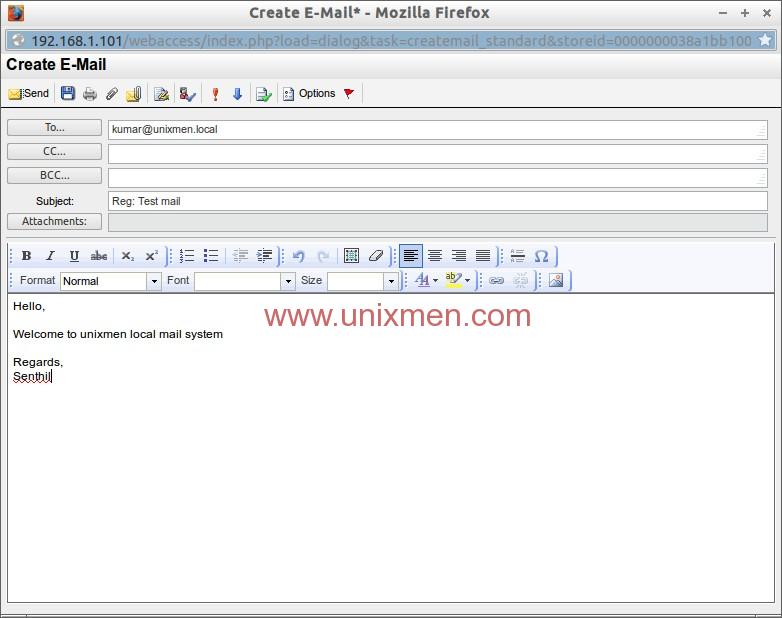Click the Firefox address bar URL
The width and height of the screenshot is (782, 618).
pos(391,40)
